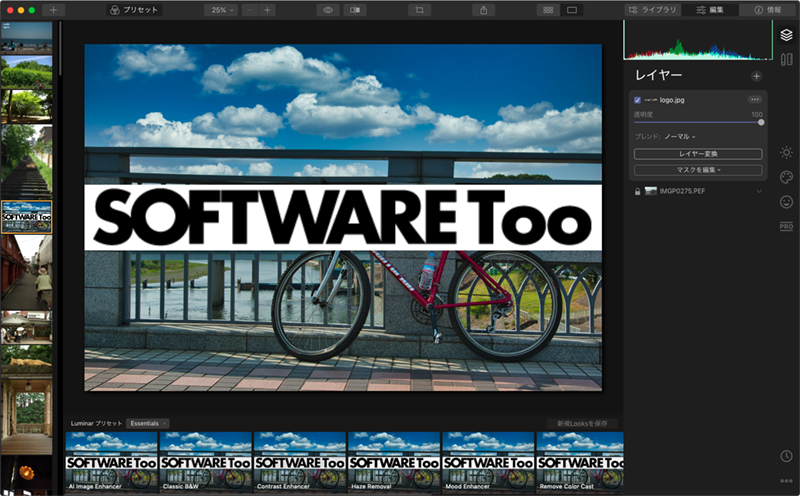The height and width of the screenshot is (496, 800).
Task: Apply the Remove Color Cast preset
Action: pyautogui.click(x=580, y=462)
